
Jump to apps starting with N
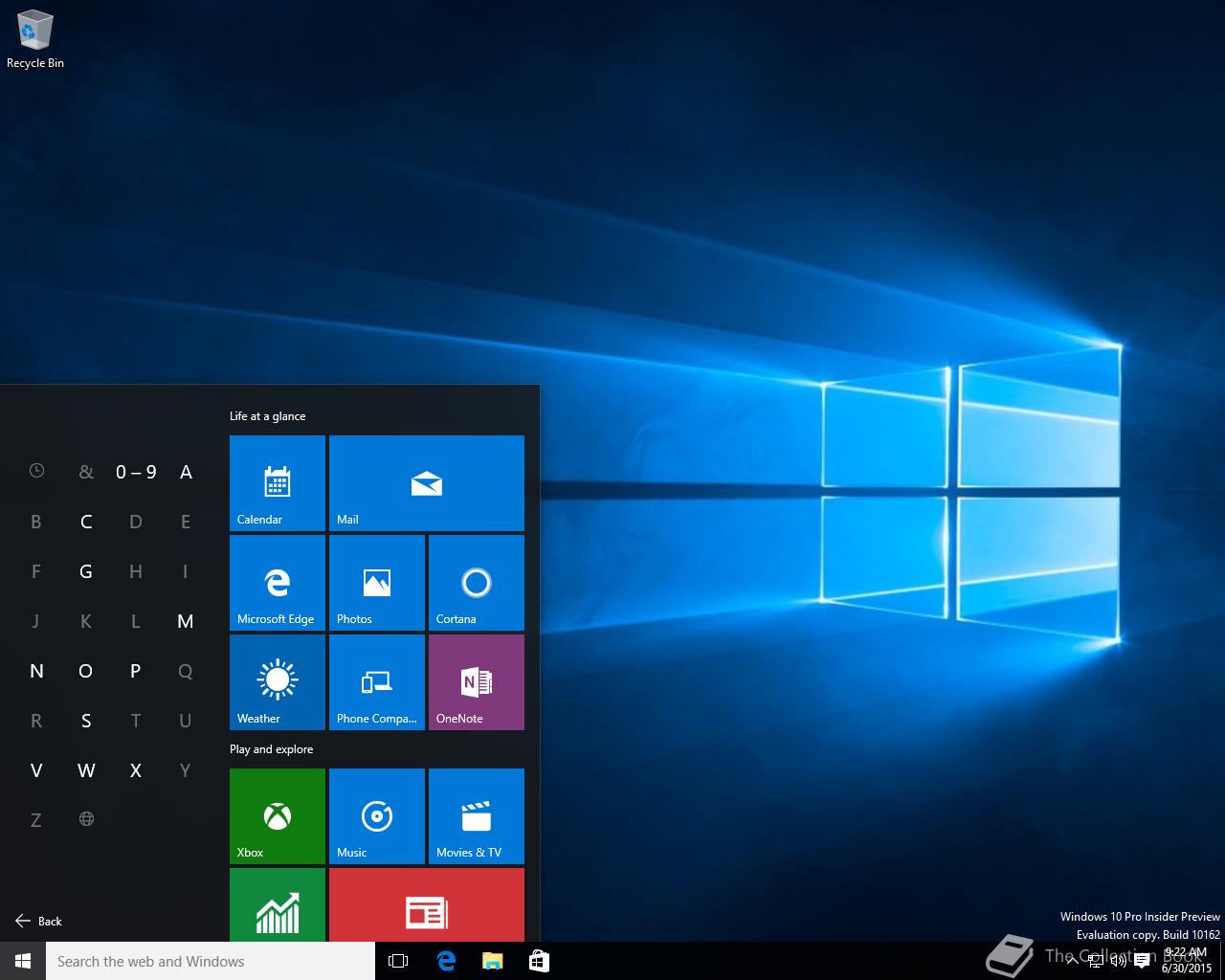tap(36, 671)
